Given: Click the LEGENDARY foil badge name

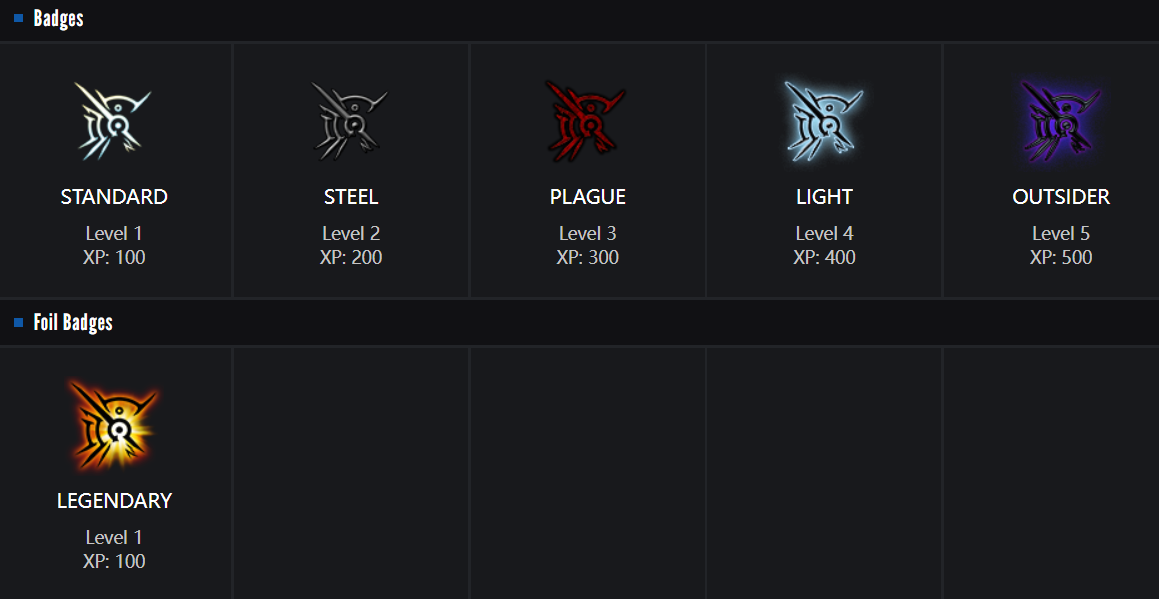Looking at the screenshot, I should click(x=114, y=501).
